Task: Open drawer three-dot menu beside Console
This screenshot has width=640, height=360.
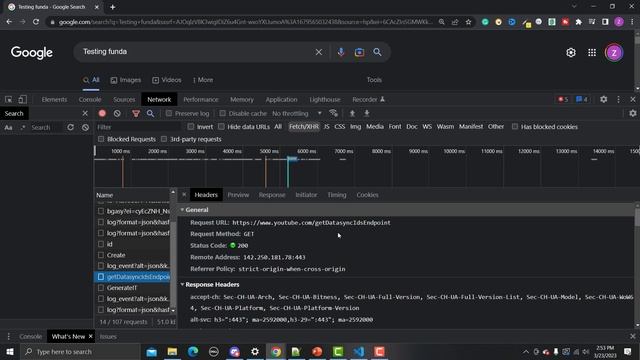Action: tap(8, 336)
